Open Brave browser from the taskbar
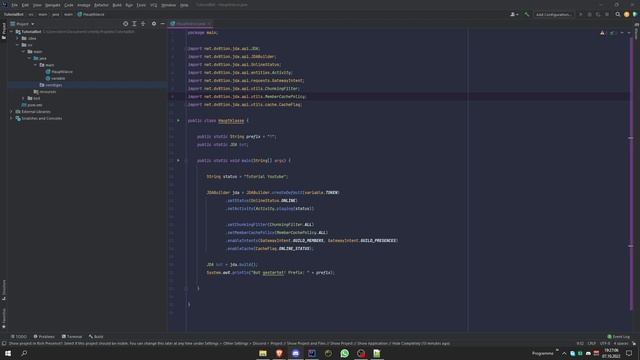 point(279,353)
